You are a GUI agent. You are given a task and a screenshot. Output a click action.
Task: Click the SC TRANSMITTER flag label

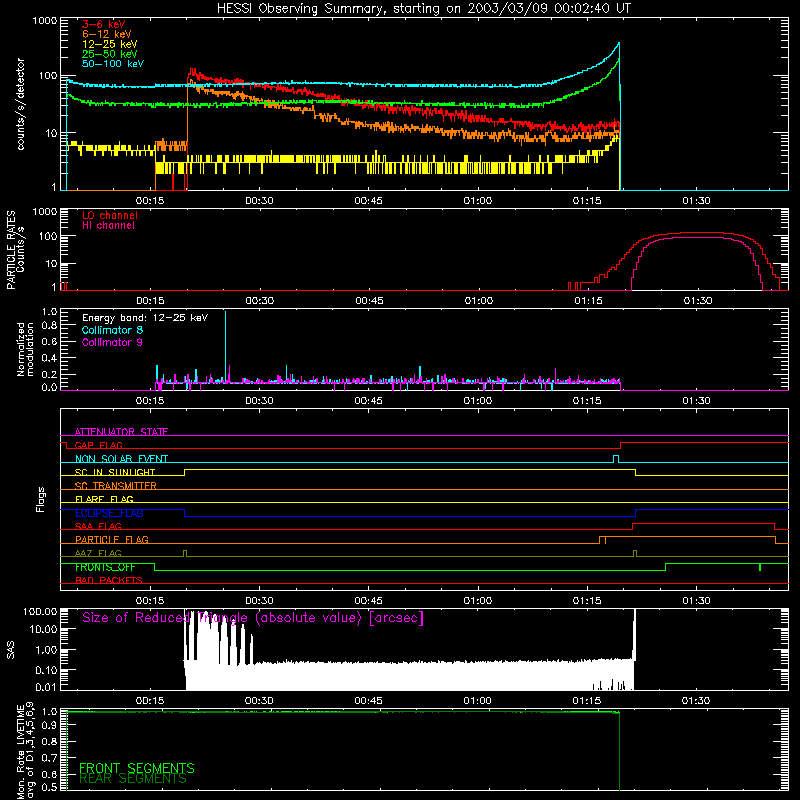(x=116, y=485)
